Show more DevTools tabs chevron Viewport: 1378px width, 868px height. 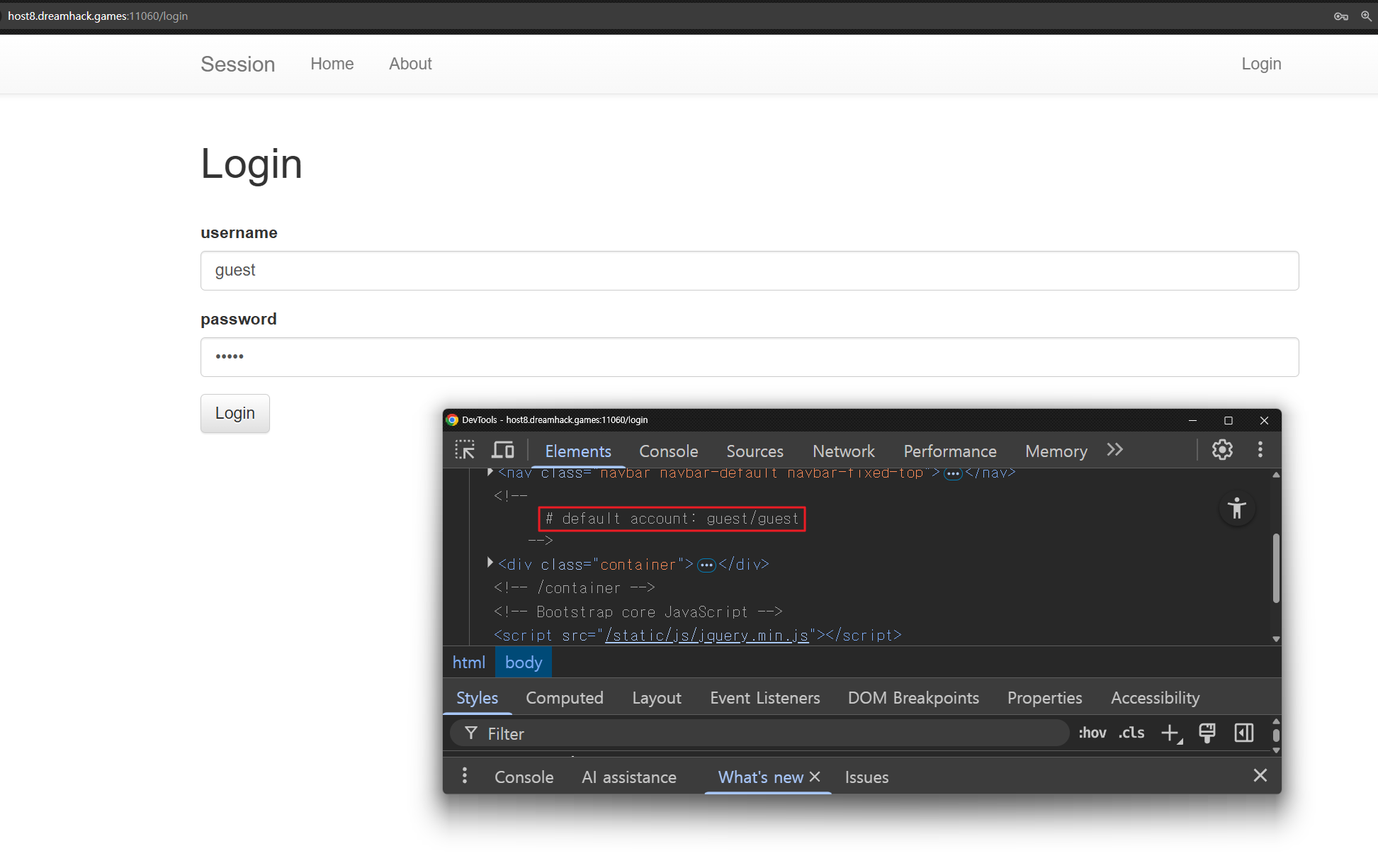[x=1114, y=450]
